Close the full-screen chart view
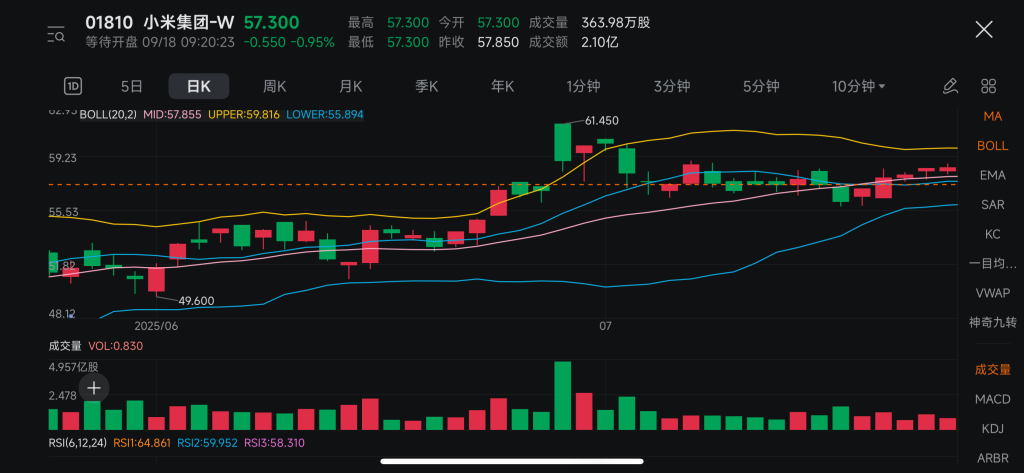 [x=983, y=29]
